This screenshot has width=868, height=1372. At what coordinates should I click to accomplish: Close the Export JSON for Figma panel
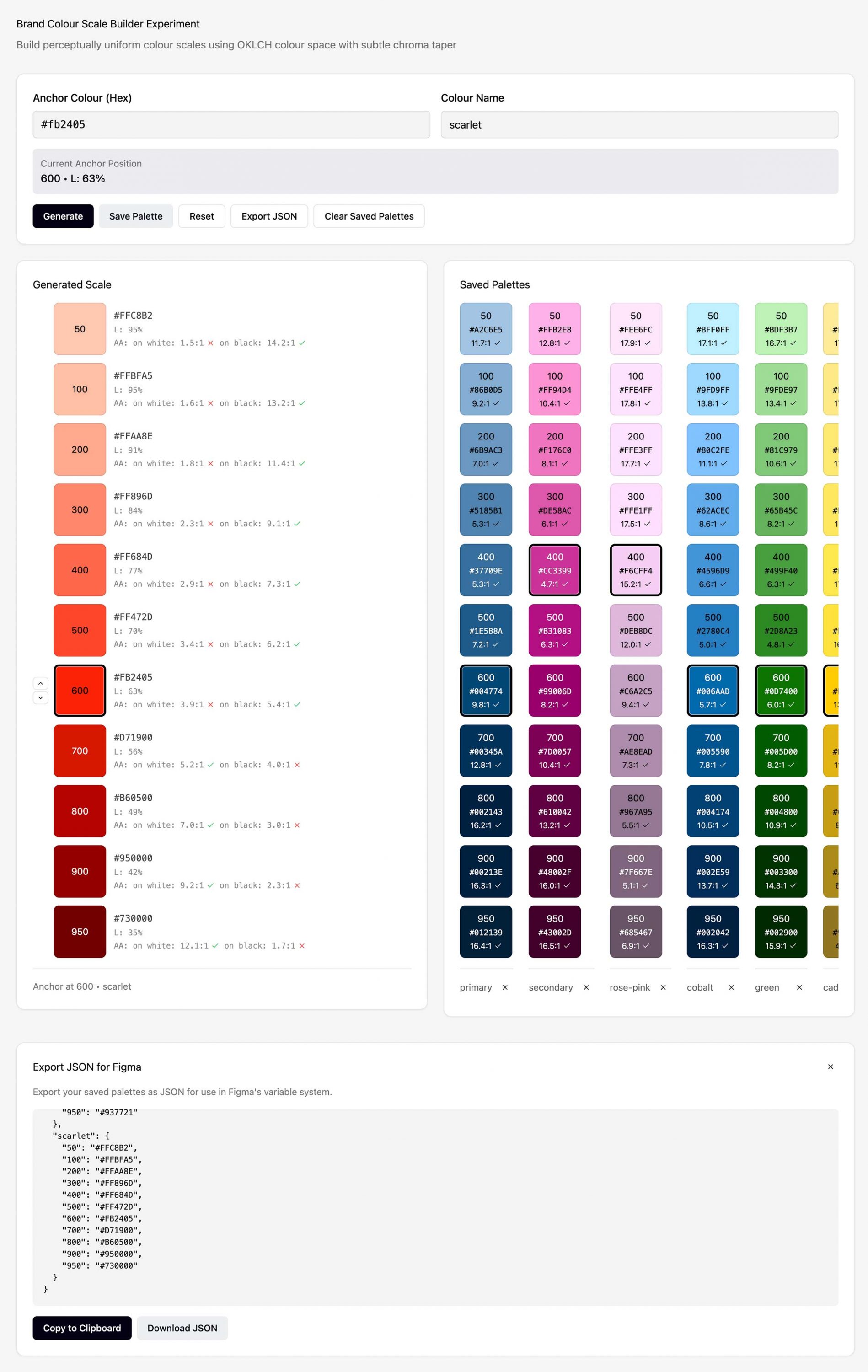coord(830,1067)
